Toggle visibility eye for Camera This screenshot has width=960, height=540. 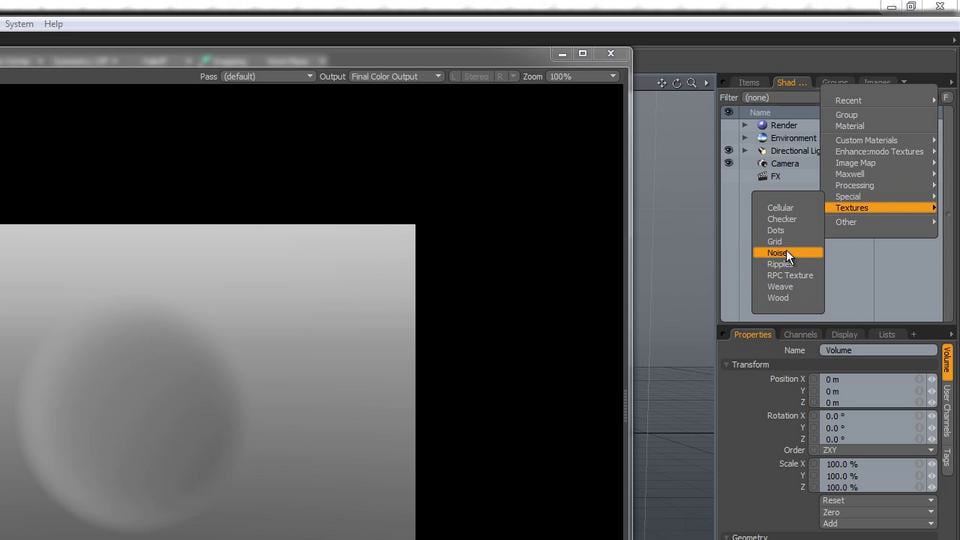[728, 163]
